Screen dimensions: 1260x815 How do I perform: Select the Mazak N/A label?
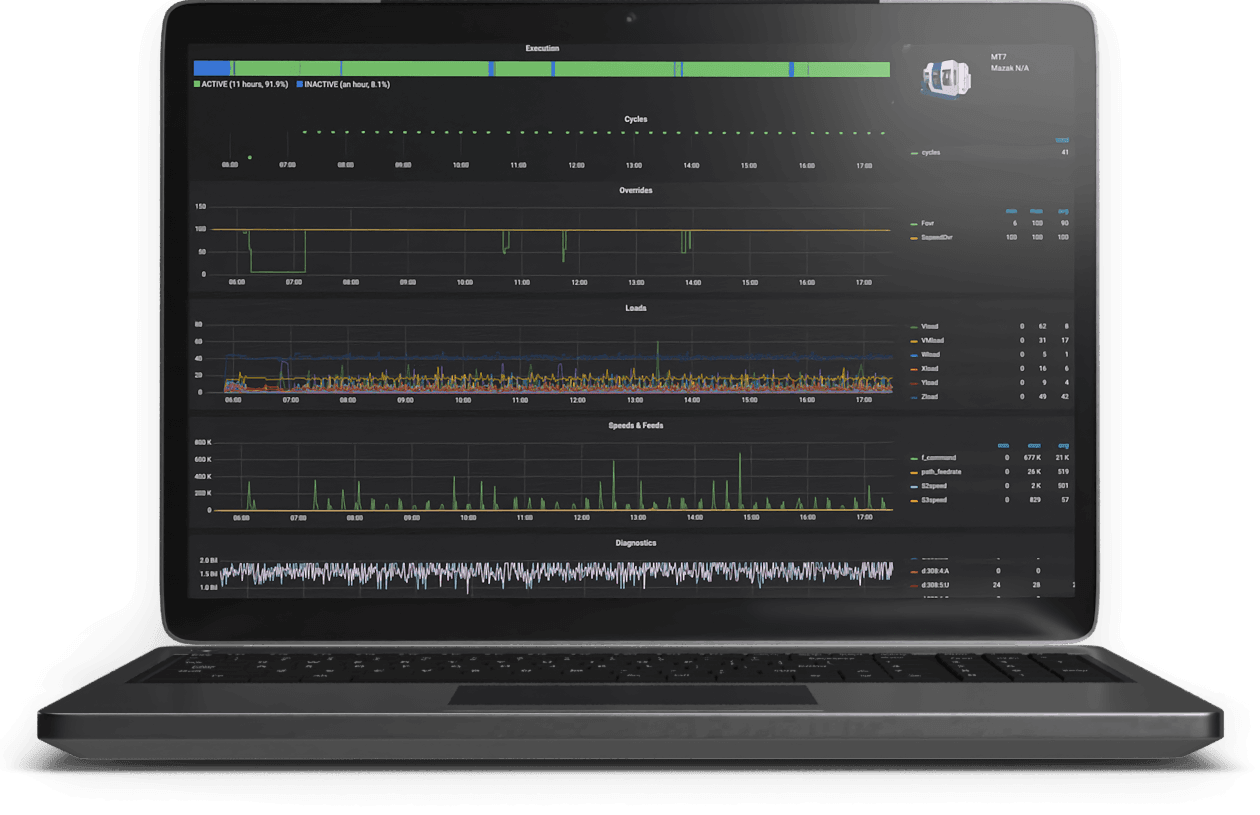[1009, 68]
